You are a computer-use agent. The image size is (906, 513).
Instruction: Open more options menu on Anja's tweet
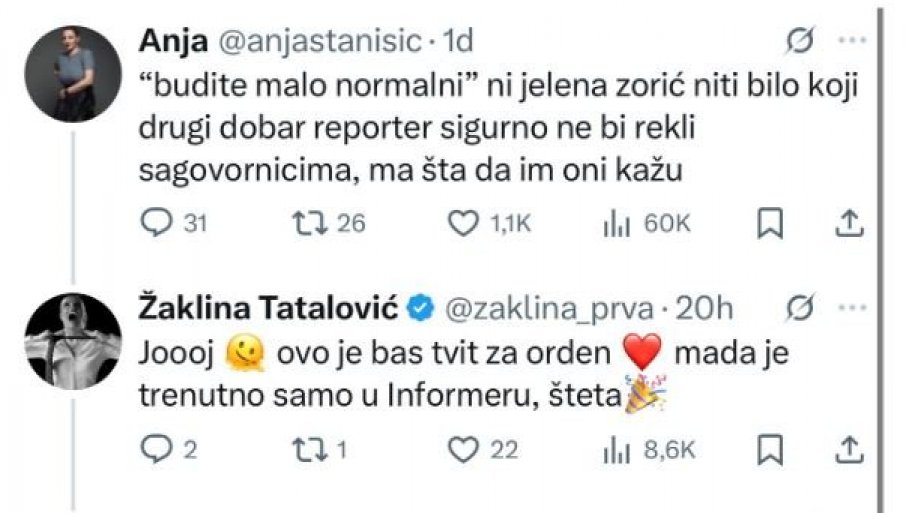pyautogui.click(x=849, y=42)
